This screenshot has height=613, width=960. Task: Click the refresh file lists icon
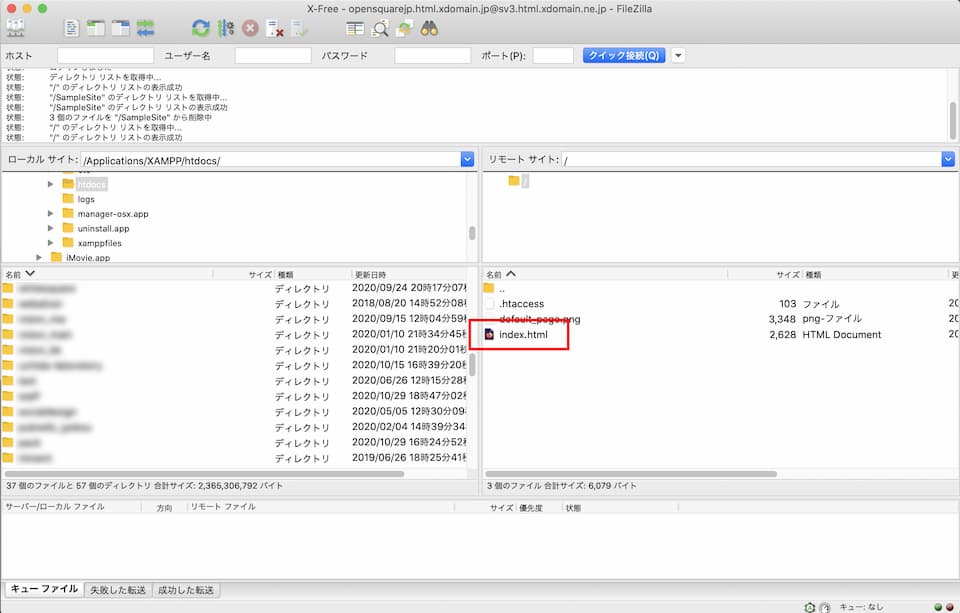point(201,28)
